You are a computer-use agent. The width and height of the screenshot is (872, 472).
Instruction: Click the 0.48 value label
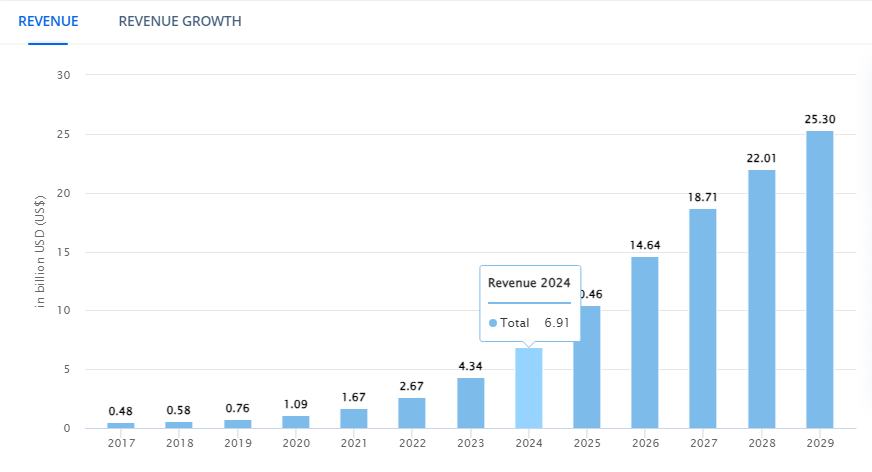coord(121,411)
